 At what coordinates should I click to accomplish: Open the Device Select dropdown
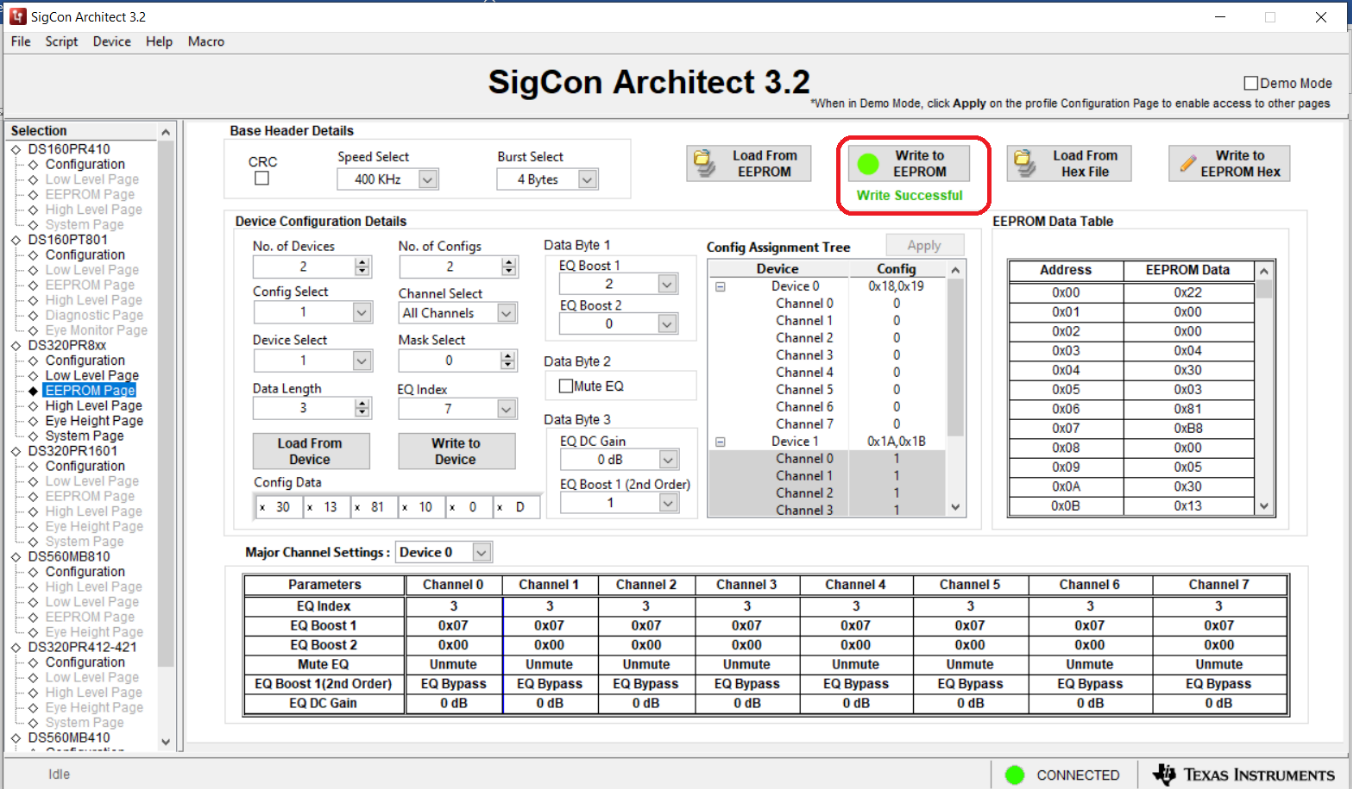(x=362, y=360)
